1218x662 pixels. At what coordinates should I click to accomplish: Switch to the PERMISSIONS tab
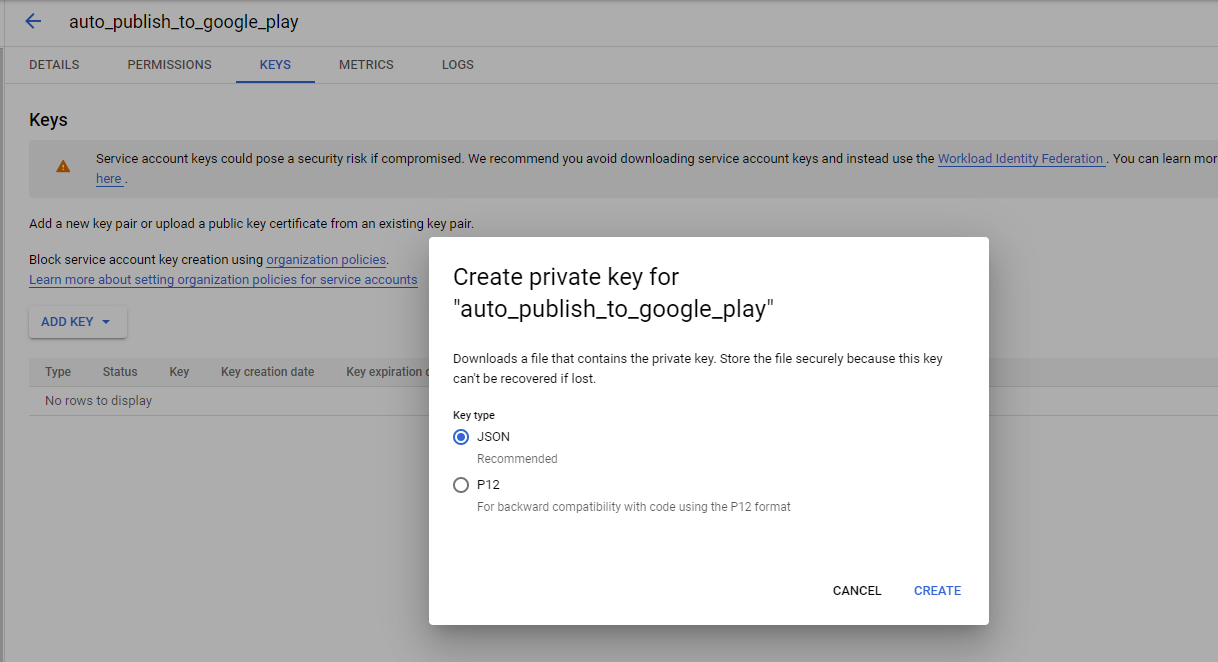[169, 65]
